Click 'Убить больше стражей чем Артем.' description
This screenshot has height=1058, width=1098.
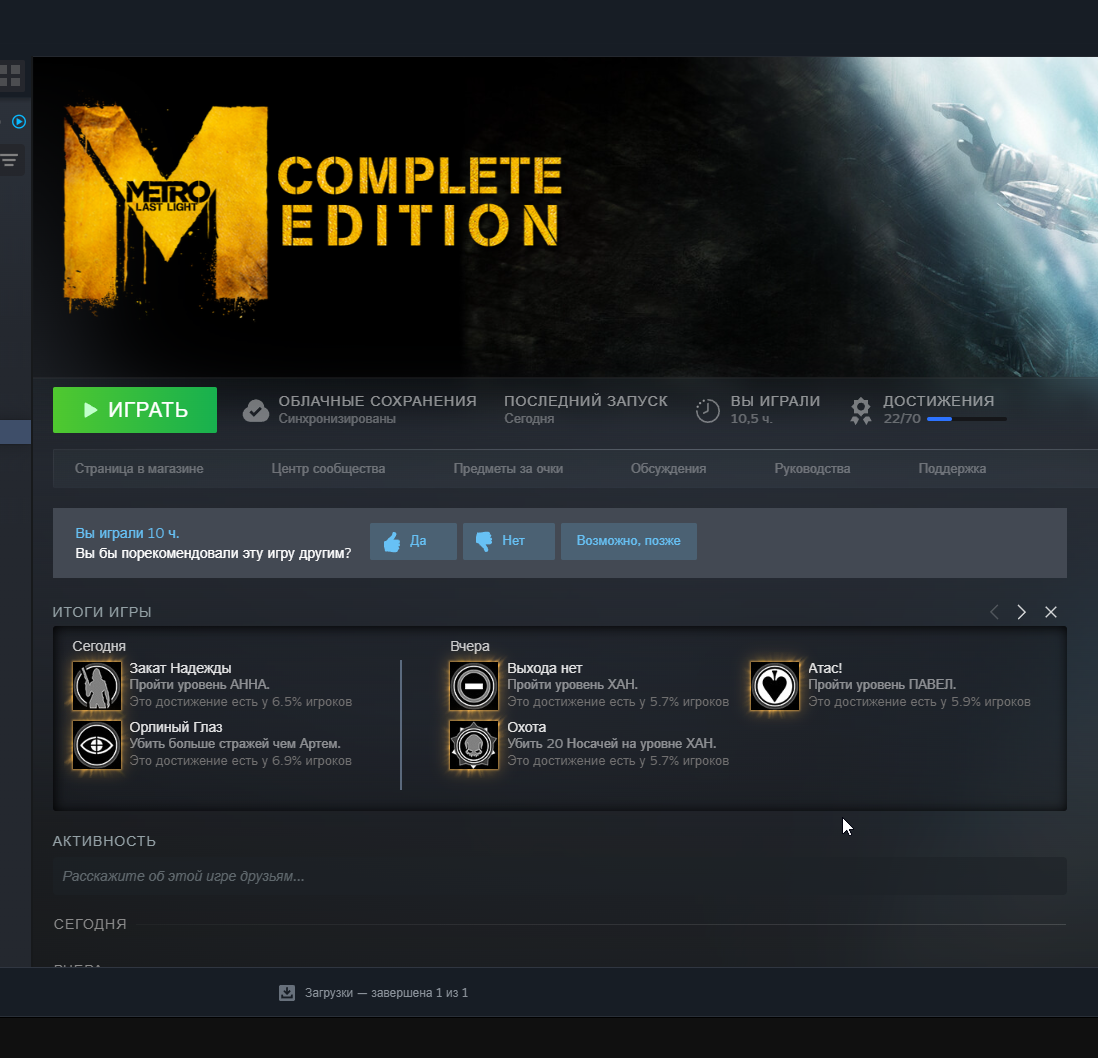pyautogui.click(x=235, y=744)
